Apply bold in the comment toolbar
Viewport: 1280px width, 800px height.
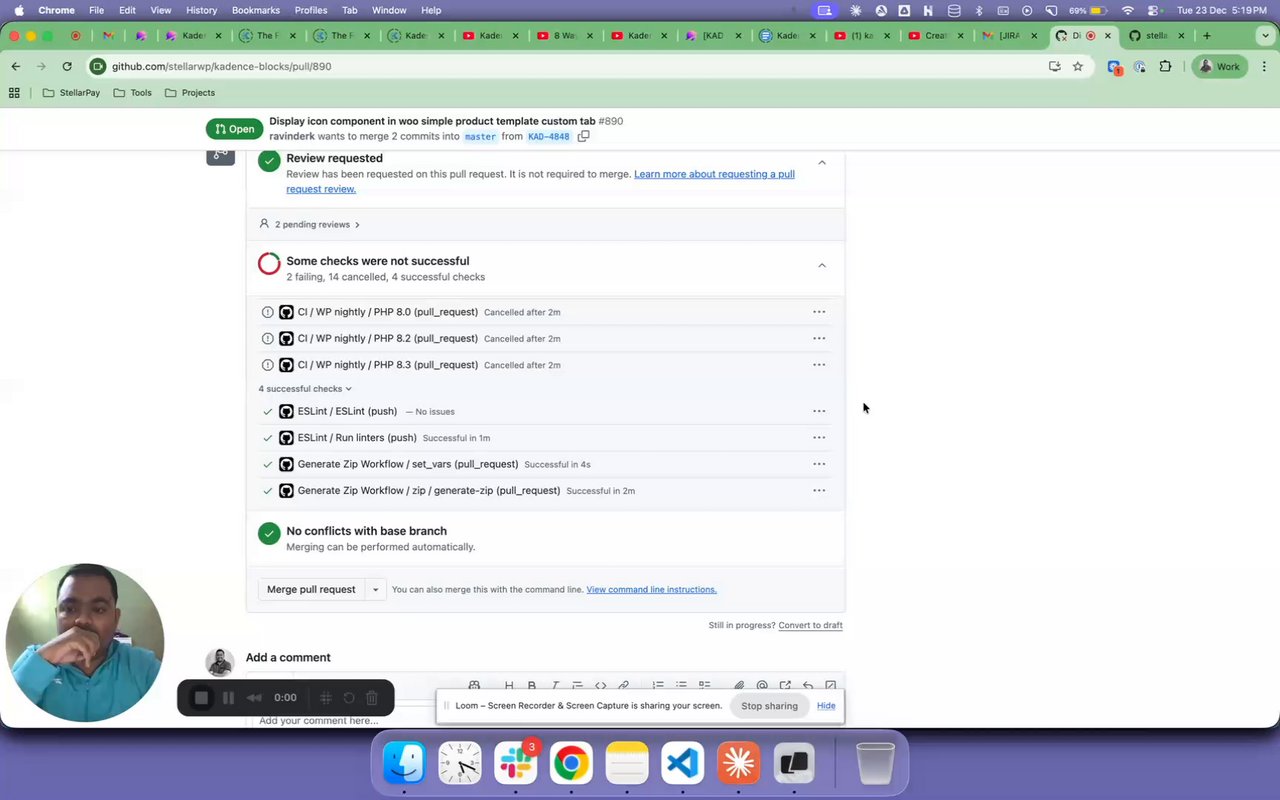[532, 686]
